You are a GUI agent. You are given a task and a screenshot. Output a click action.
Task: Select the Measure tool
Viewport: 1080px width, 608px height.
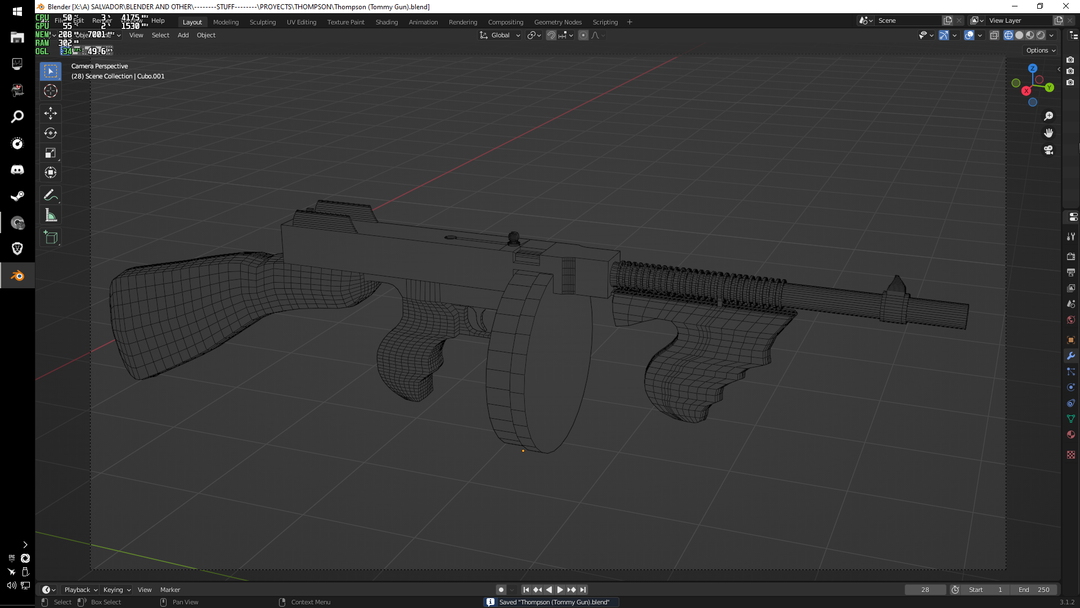tap(50, 214)
